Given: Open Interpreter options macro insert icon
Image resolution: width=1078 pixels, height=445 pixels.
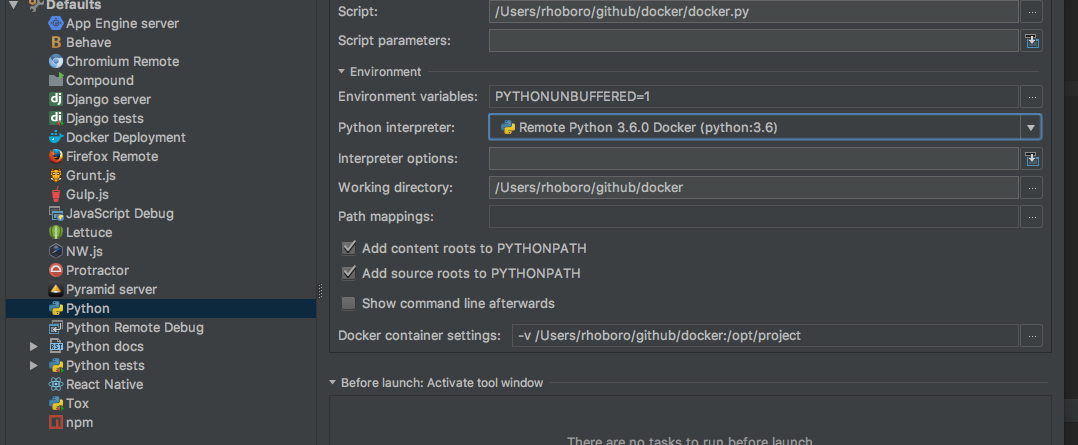Looking at the screenshot, I should [x=1031, y=159].
